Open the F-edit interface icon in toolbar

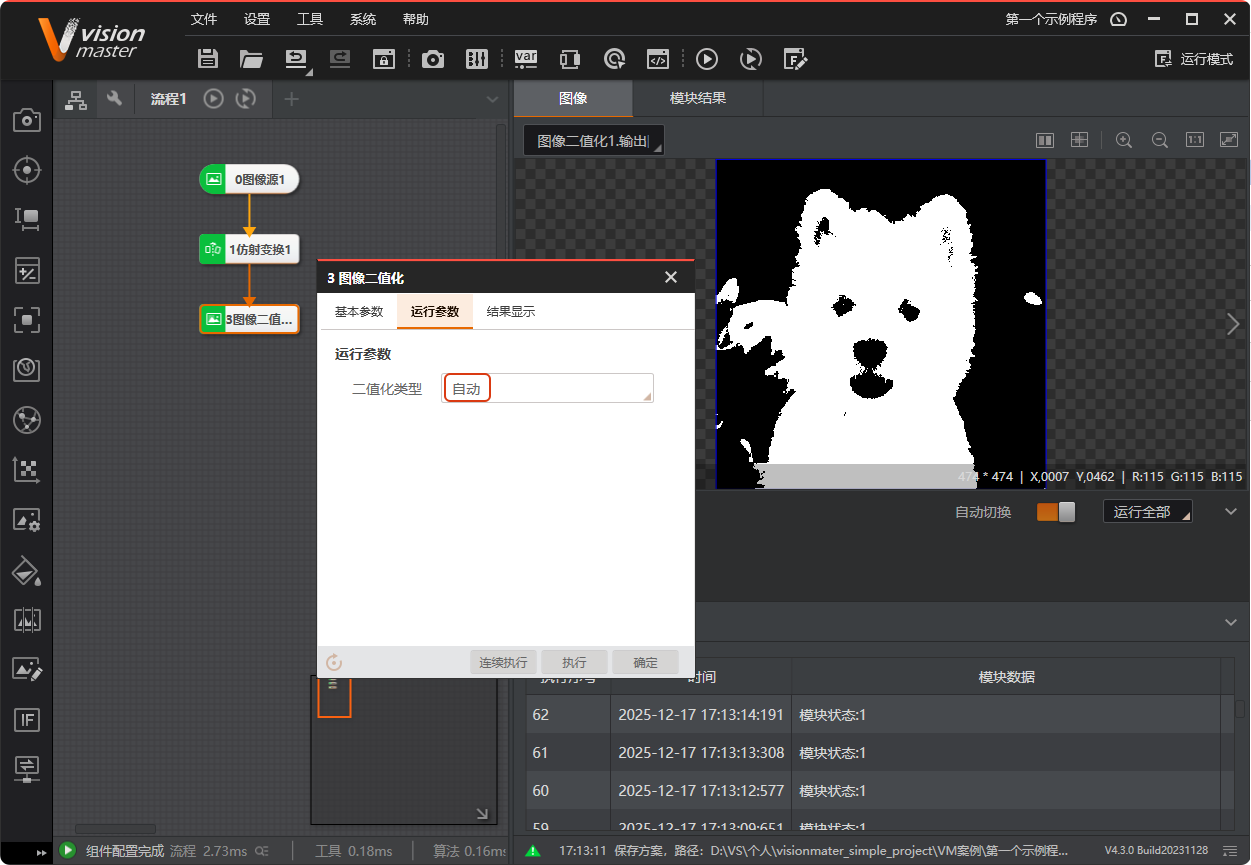(x=795, y=59)
